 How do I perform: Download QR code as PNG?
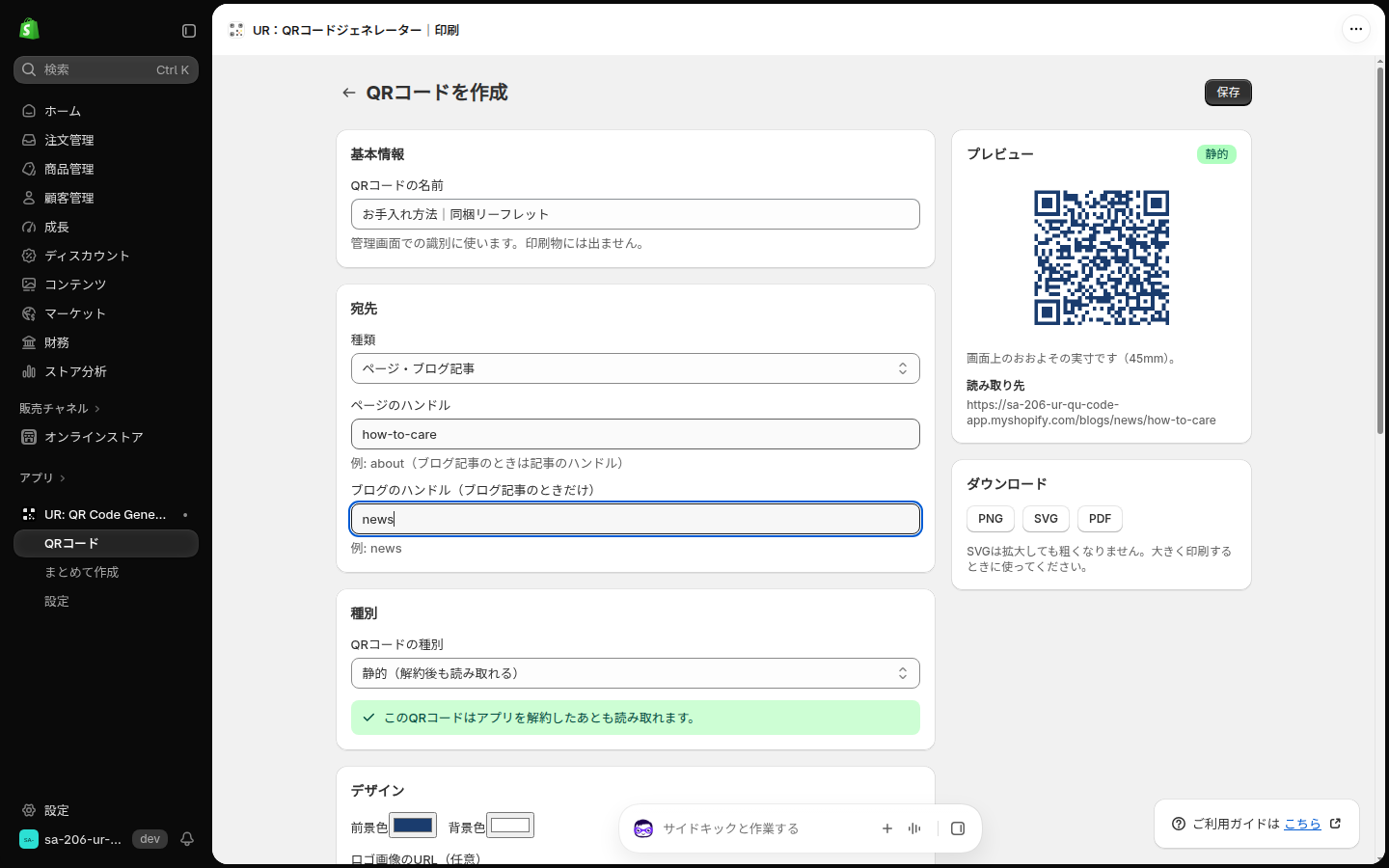tap(991, 519)
